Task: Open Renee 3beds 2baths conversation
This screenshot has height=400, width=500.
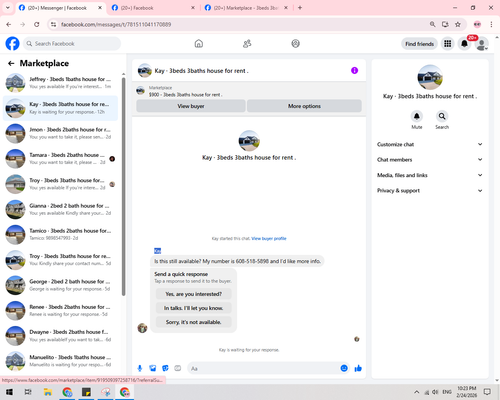Action: pyautogui.click(x=60, y=310)
